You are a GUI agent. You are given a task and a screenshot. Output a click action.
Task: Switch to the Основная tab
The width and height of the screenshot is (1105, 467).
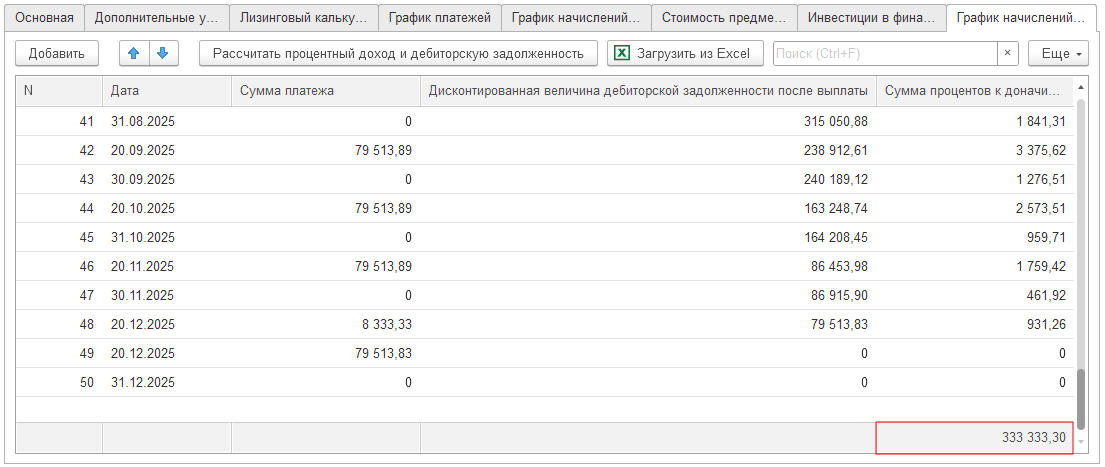tap(43, 18)
